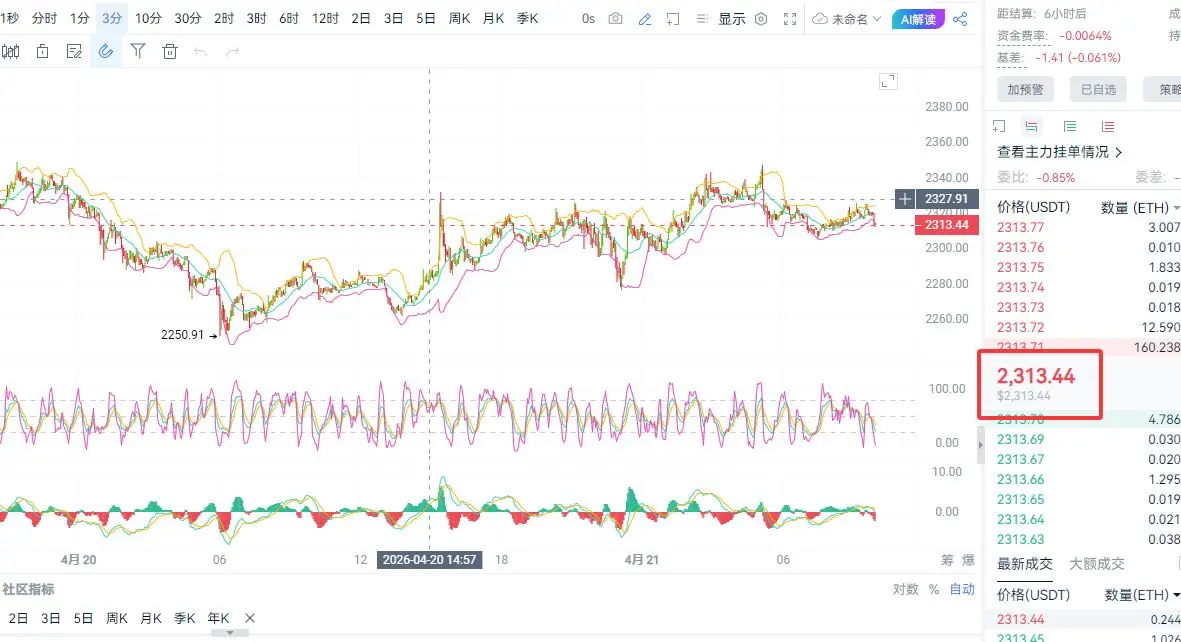Select the 1分 interval
Image resolution: width=1181 pixels, height=642 pixels.
[x=80, y=18]
